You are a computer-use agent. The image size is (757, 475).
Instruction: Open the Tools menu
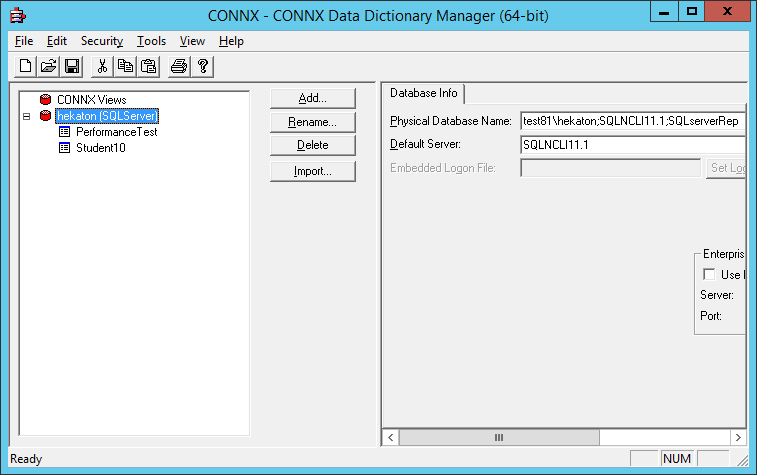point(151,41)
